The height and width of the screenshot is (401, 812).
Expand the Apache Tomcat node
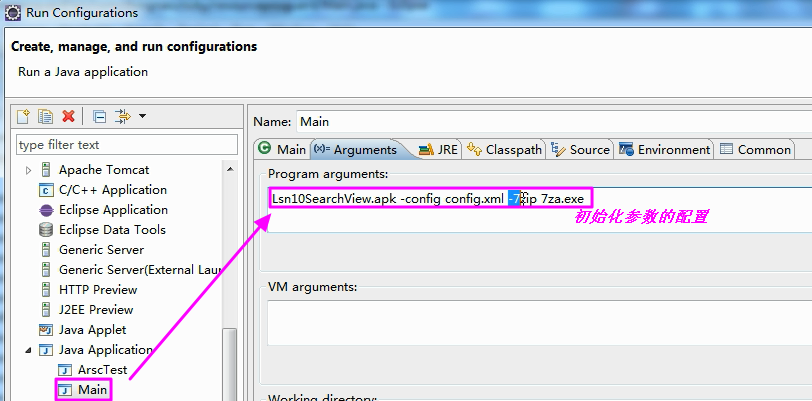28,170
